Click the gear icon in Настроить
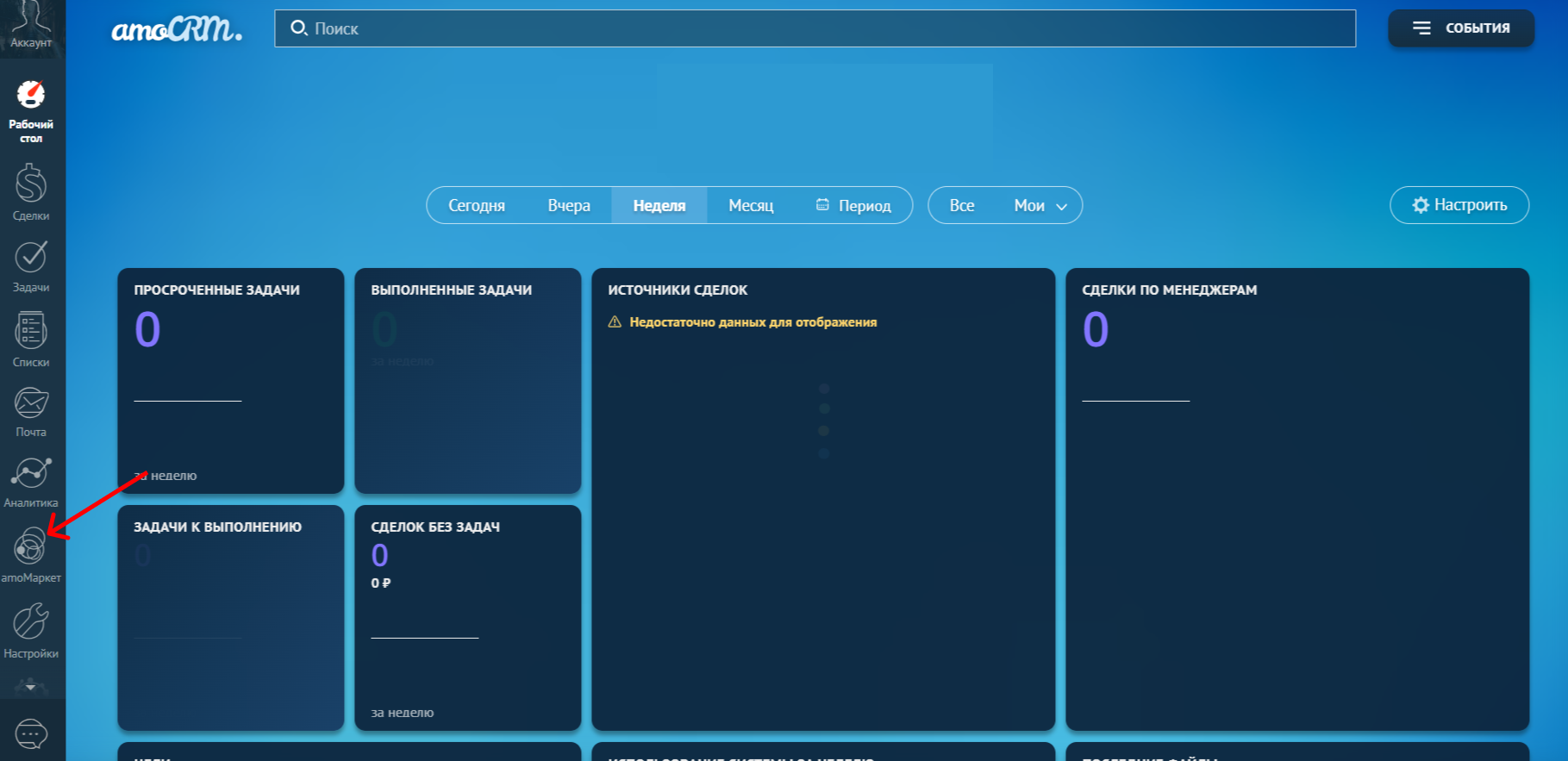The height and width of the screenshot is (761, 1568). click(x=1421, y=205)
